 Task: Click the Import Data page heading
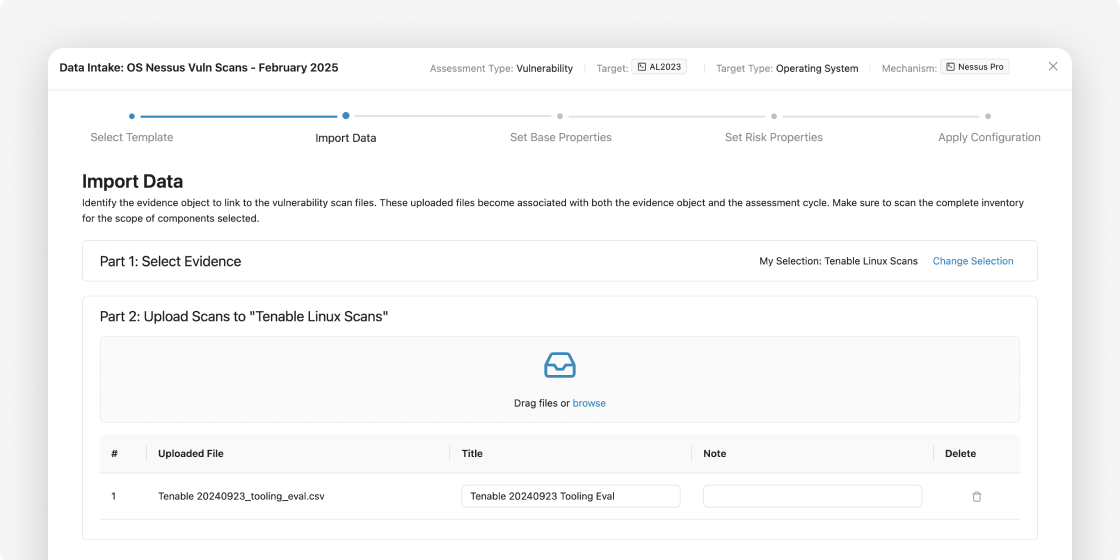(x=132, y=181)
